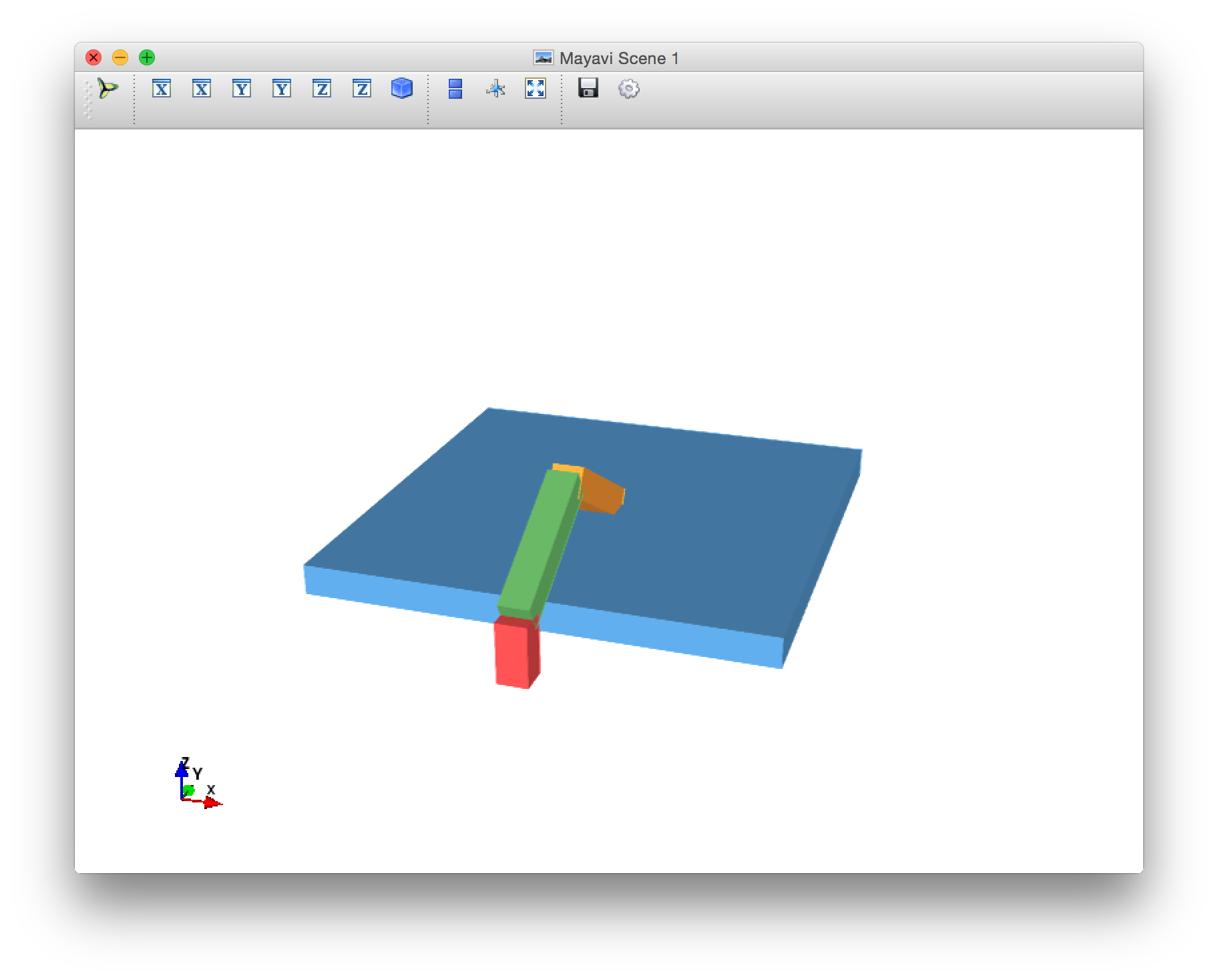Click the Mayavi Scene 1 window title
This screenshot has height=980, width=1218.
[x=618, y=58]
